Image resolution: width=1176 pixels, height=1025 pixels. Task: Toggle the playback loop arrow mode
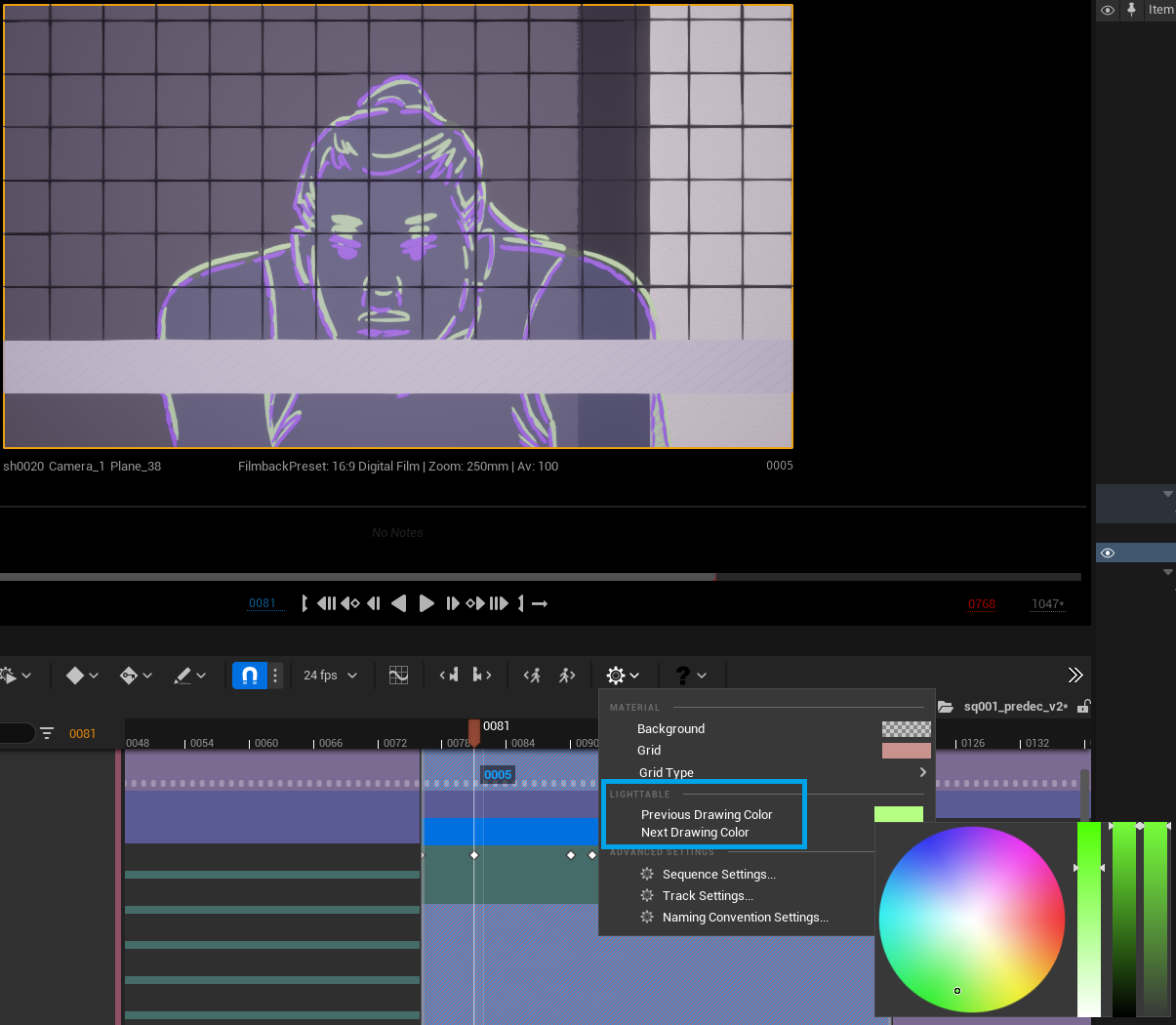click(x=540, y=603)
